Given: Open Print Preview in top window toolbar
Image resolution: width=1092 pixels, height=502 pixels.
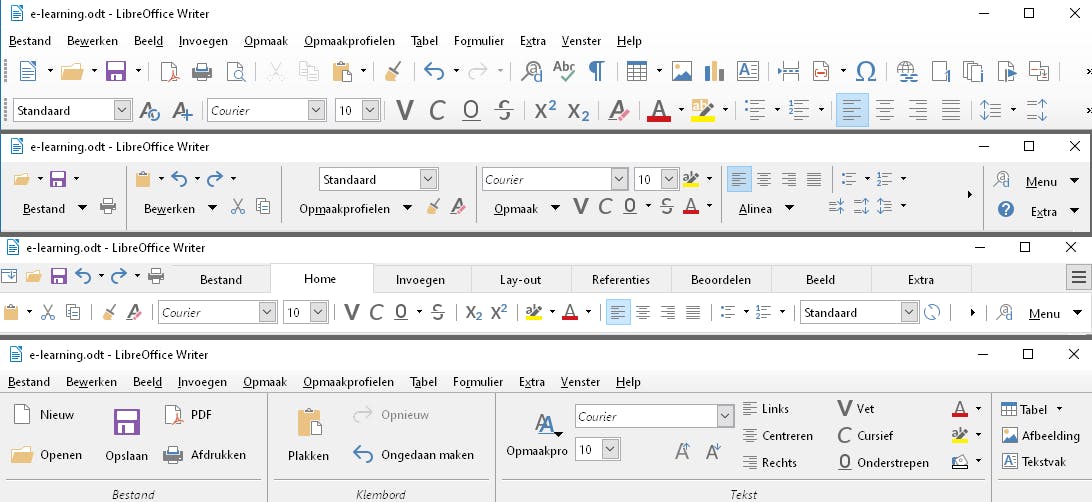Looking at the screenshot, I should (235, 70).
